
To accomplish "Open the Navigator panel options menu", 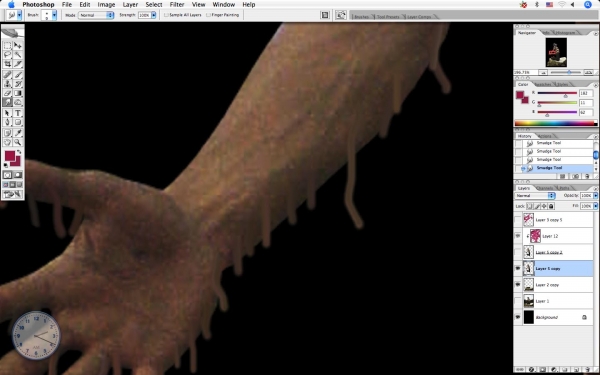I will click(596, 33).
